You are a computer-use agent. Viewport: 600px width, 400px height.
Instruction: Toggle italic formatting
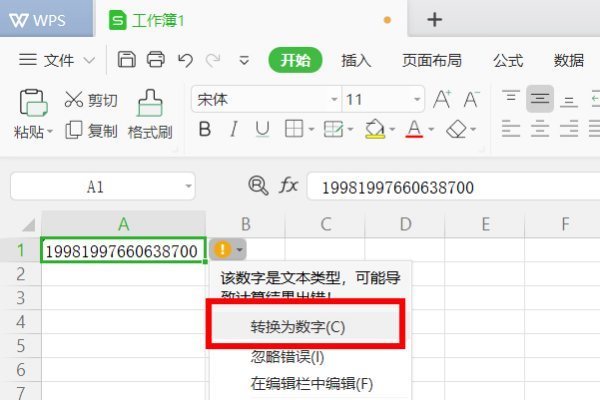point(233,129)
